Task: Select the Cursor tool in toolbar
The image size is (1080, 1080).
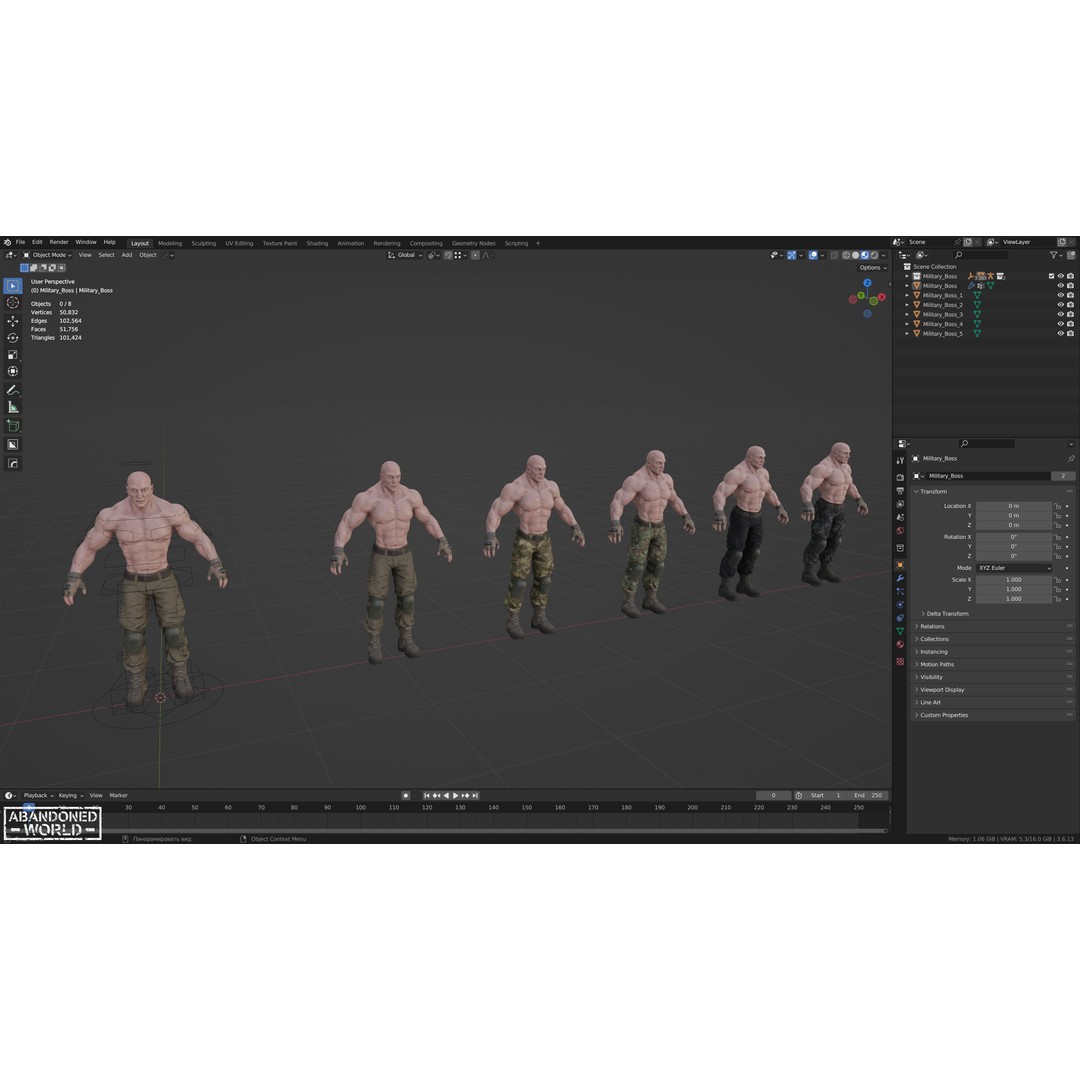Action: tap(12, 303)
